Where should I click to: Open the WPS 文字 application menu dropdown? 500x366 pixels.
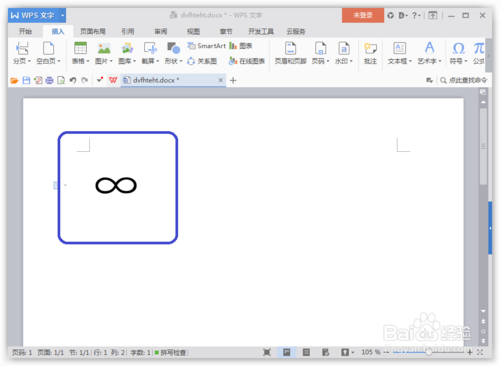62,16
